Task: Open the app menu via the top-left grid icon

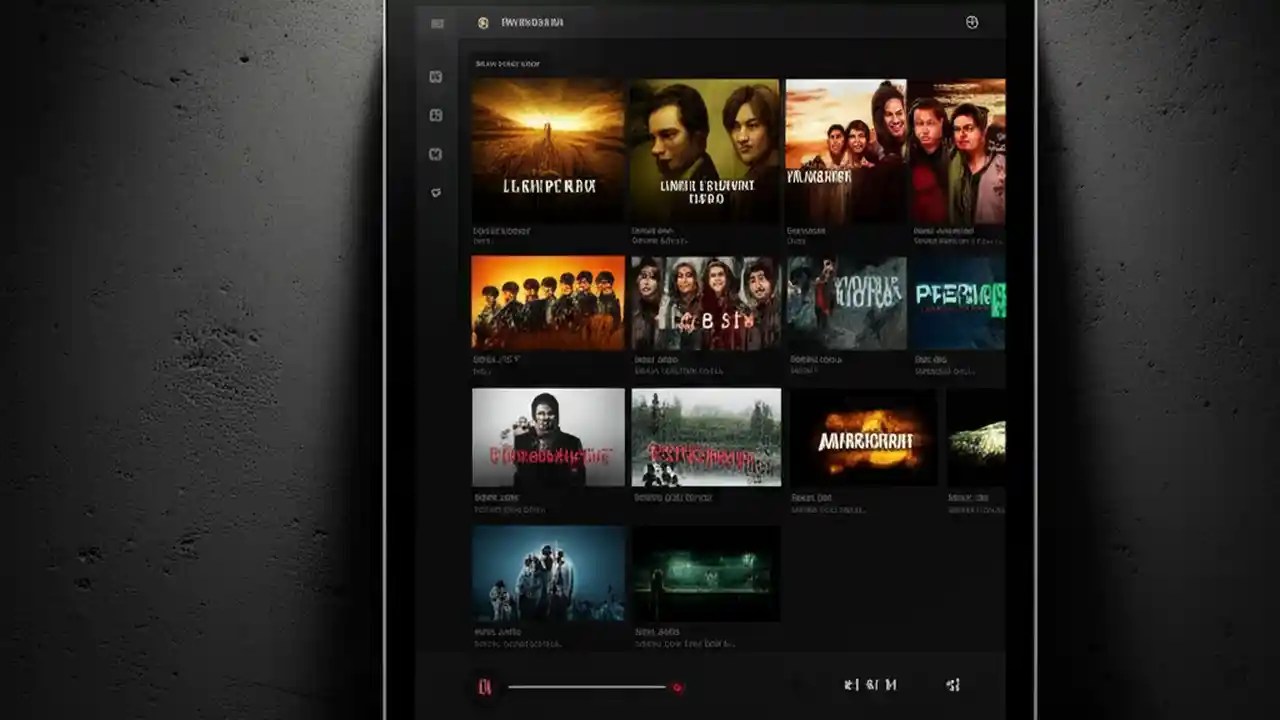Action: tap(436, 22)
